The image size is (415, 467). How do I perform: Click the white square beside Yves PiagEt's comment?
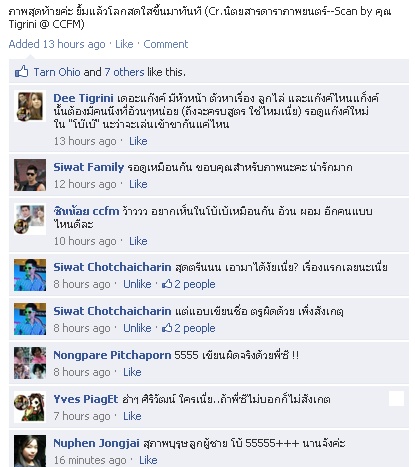(396, 399)
